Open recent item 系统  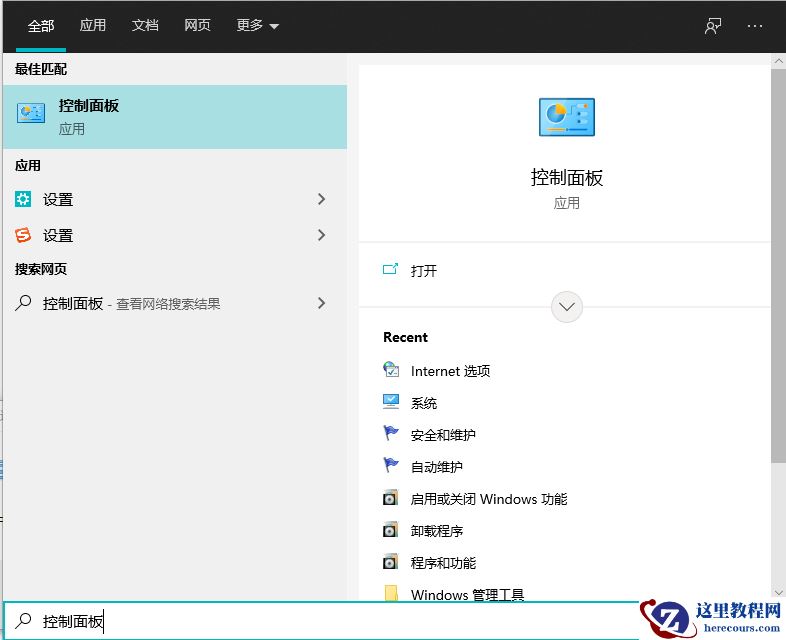[x=424, y=403]
